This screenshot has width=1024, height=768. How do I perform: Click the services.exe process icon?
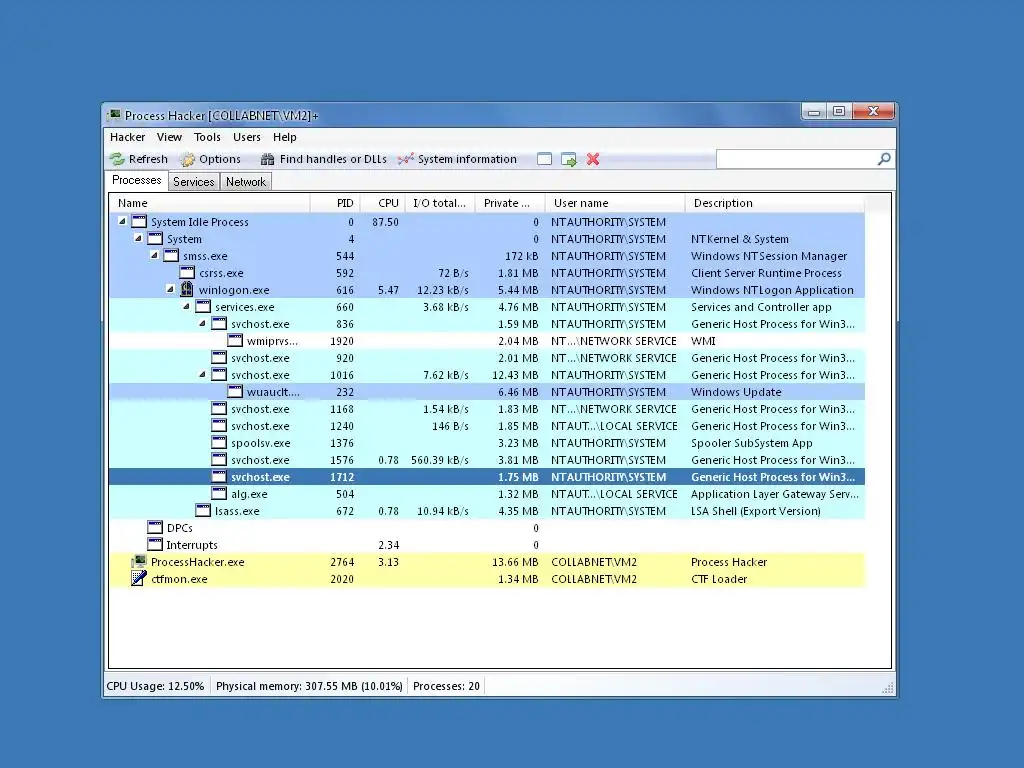[203, 306]
